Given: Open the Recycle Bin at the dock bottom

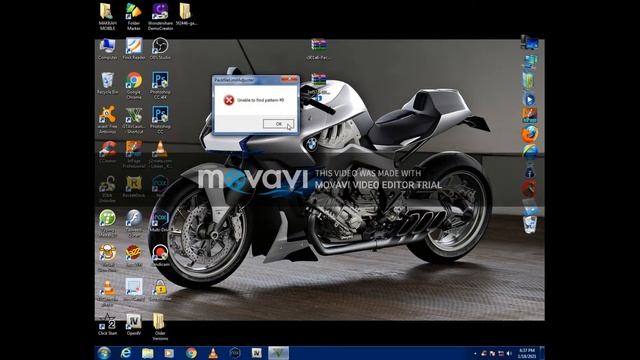Looking at the screenshot, I should tap(530, 224).
